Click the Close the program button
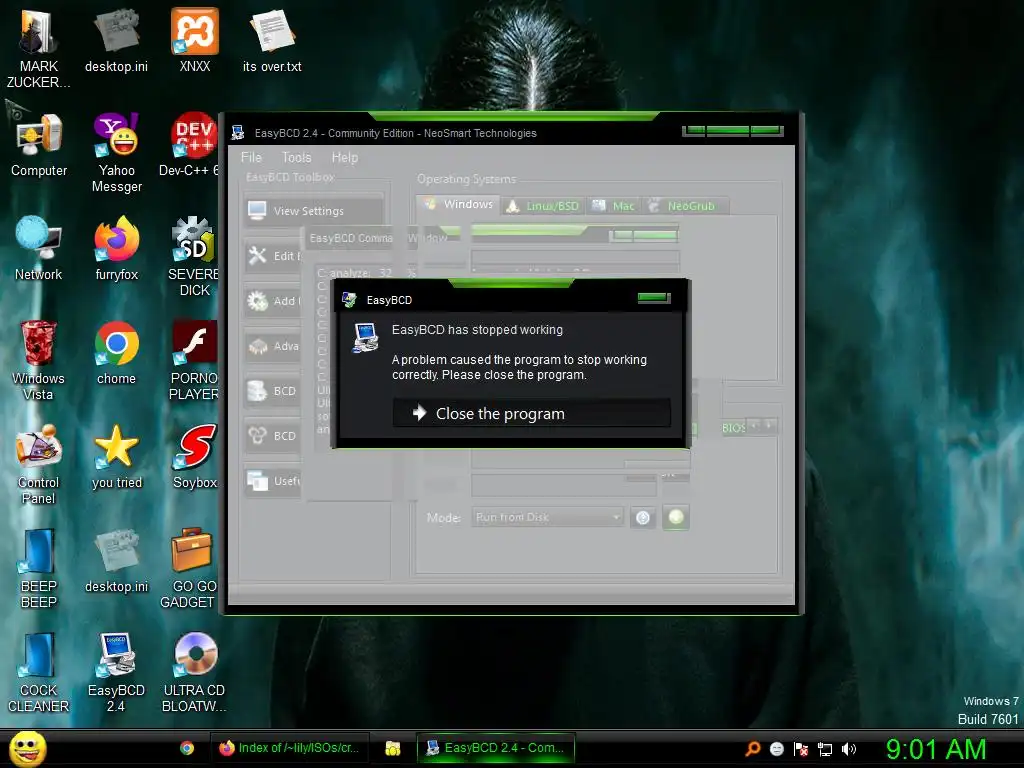The image size is (1024, 768). [532, 413]
